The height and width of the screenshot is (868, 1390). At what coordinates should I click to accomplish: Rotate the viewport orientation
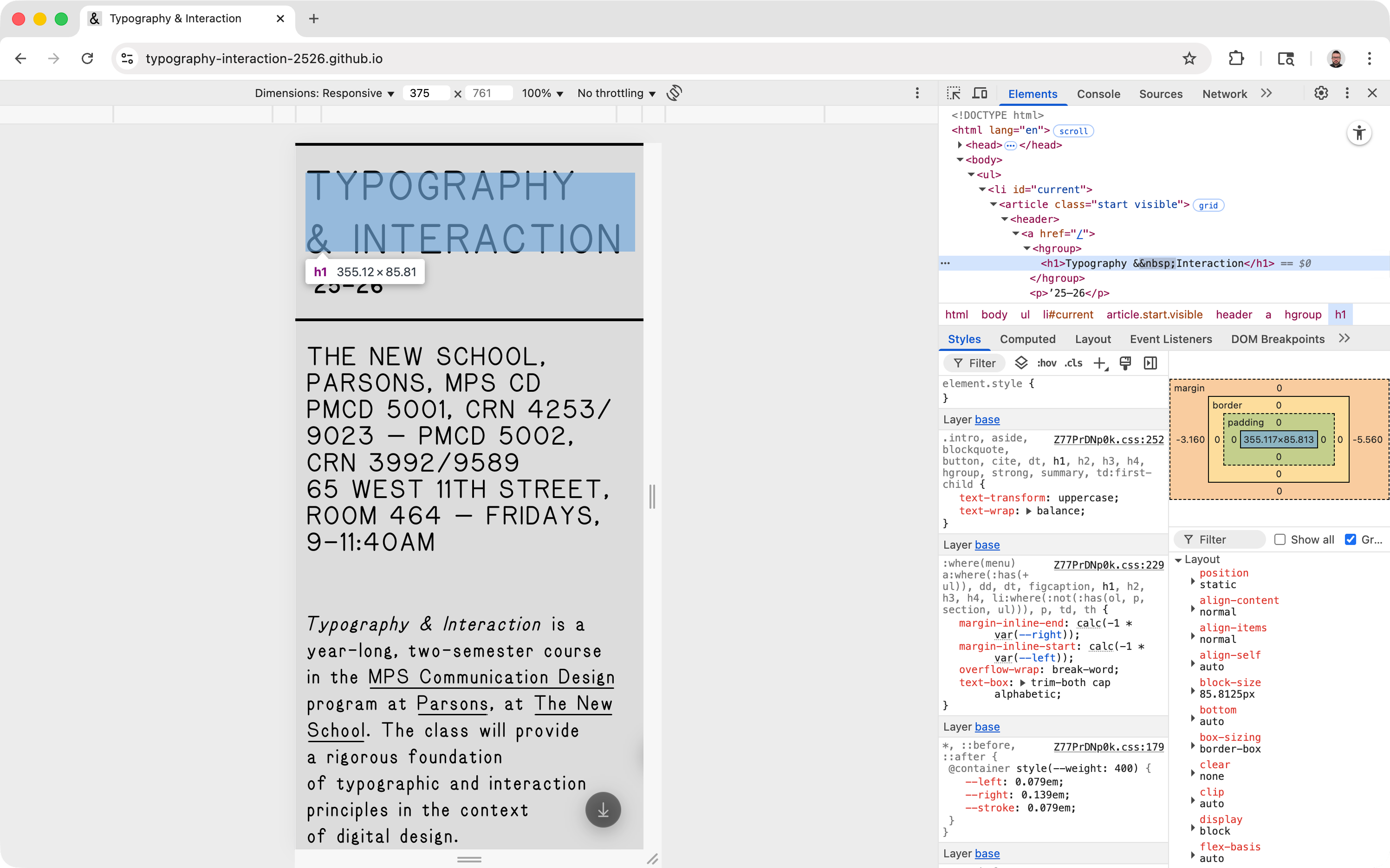(675, 92)
